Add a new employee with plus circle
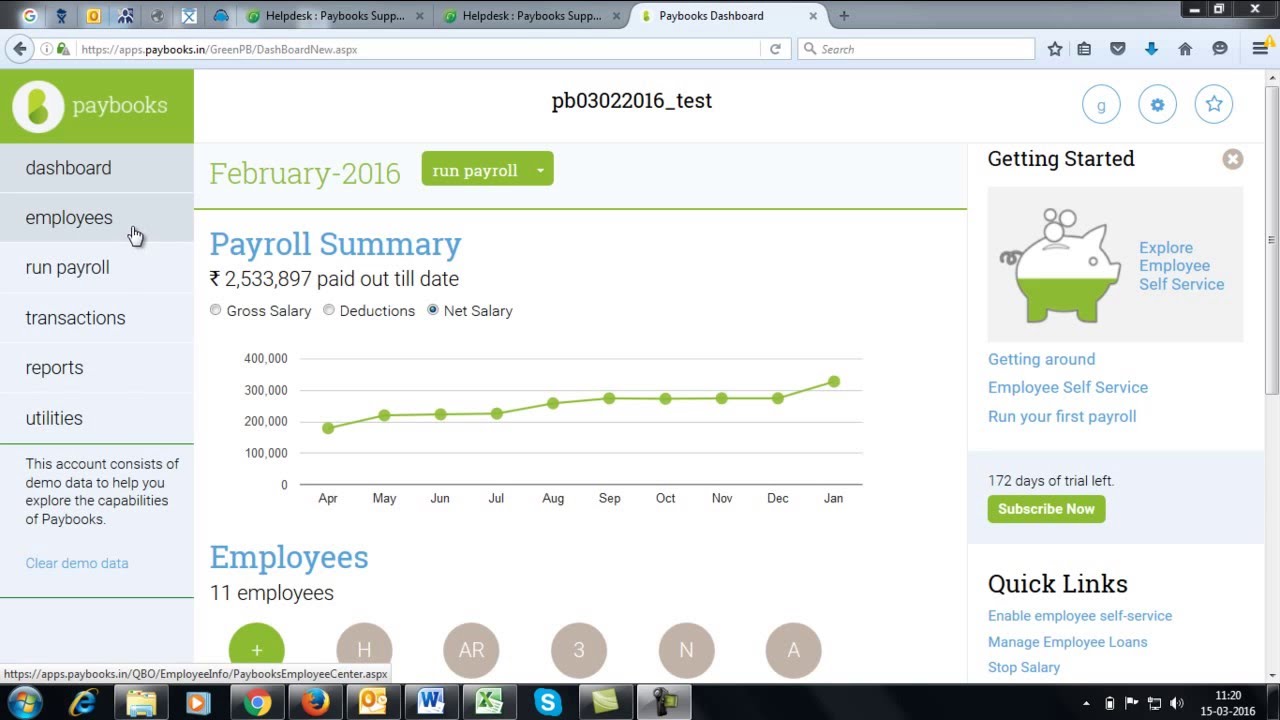The width and height of the screenshot is (1280, 720). (257, 650)
